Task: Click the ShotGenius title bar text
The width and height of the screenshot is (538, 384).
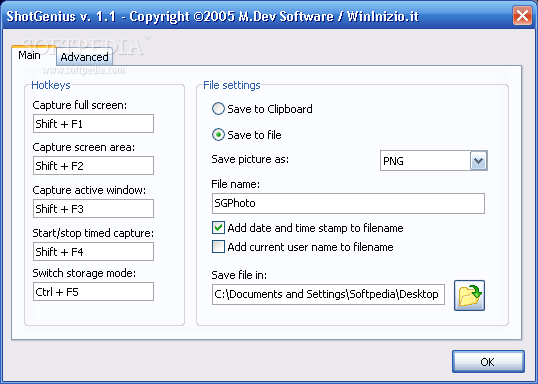Action: (x=213, y=16)
